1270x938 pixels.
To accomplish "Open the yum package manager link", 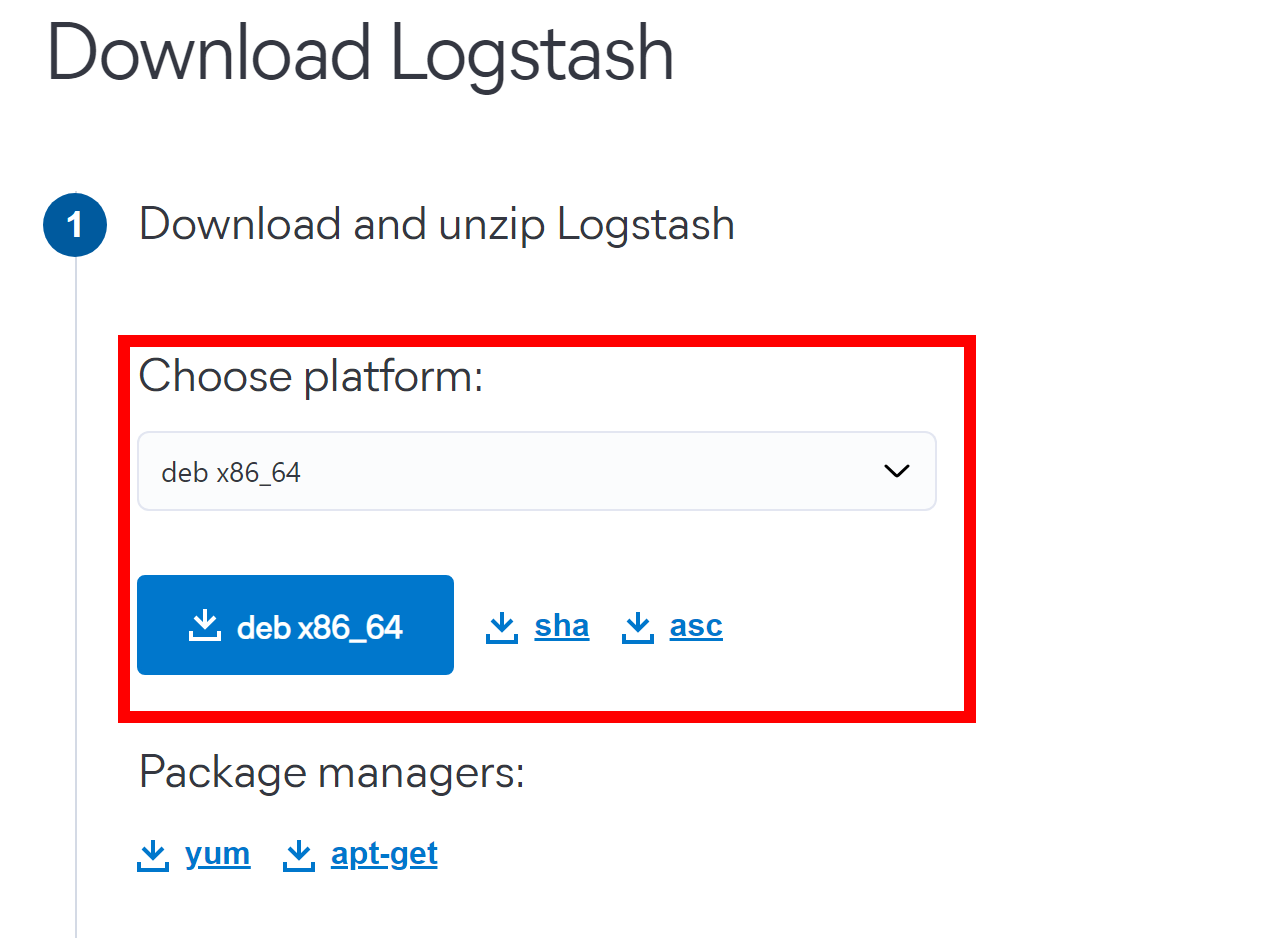I will coord(217,854).
